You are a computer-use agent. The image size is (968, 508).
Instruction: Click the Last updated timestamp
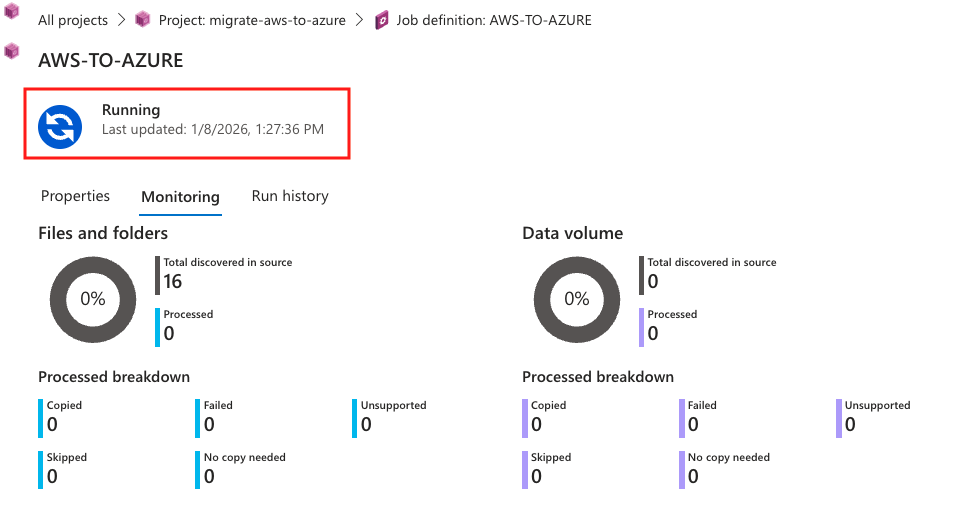(212, 130)
